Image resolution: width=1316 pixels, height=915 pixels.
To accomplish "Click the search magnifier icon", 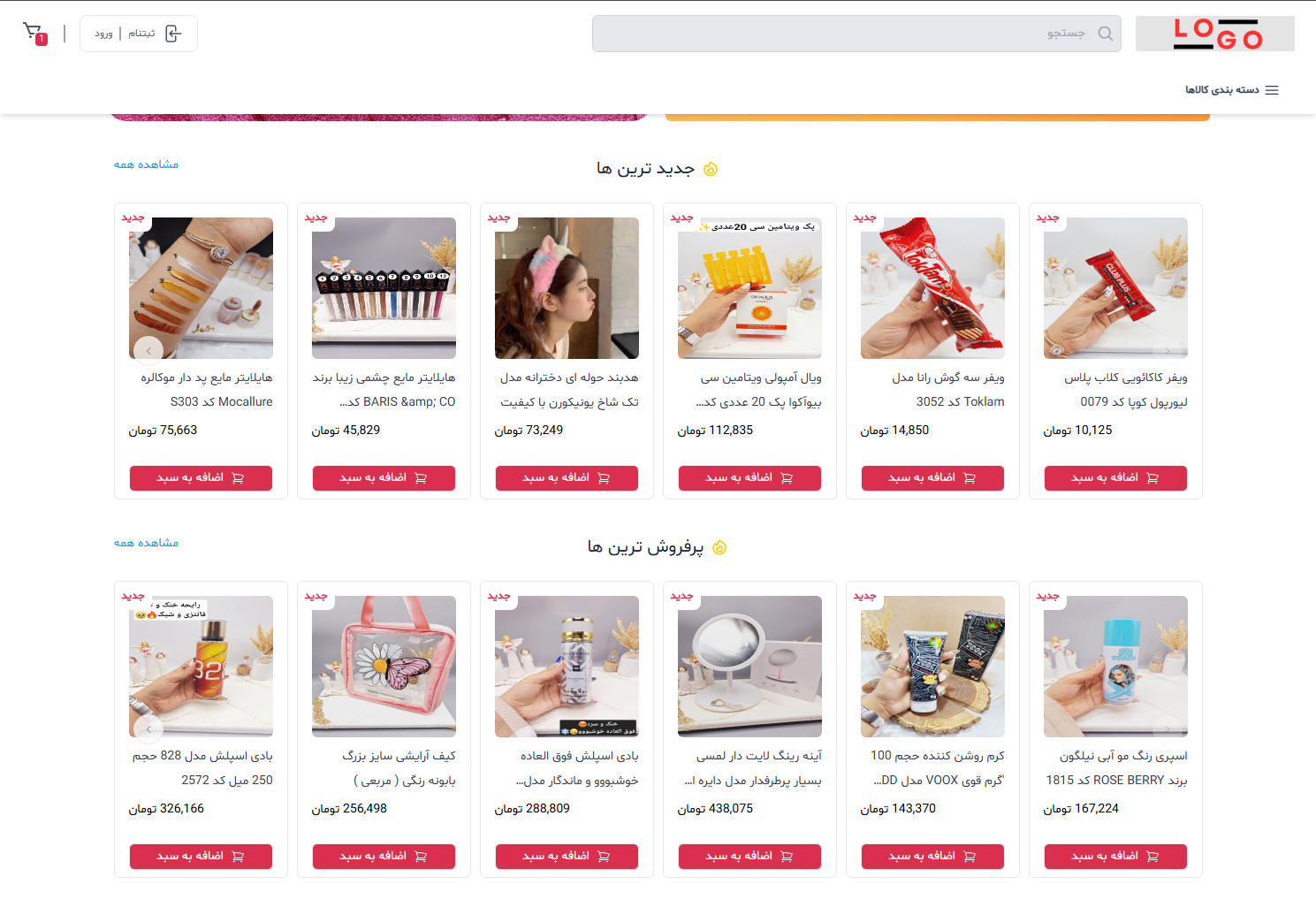I will click(x=1105, y=34).
